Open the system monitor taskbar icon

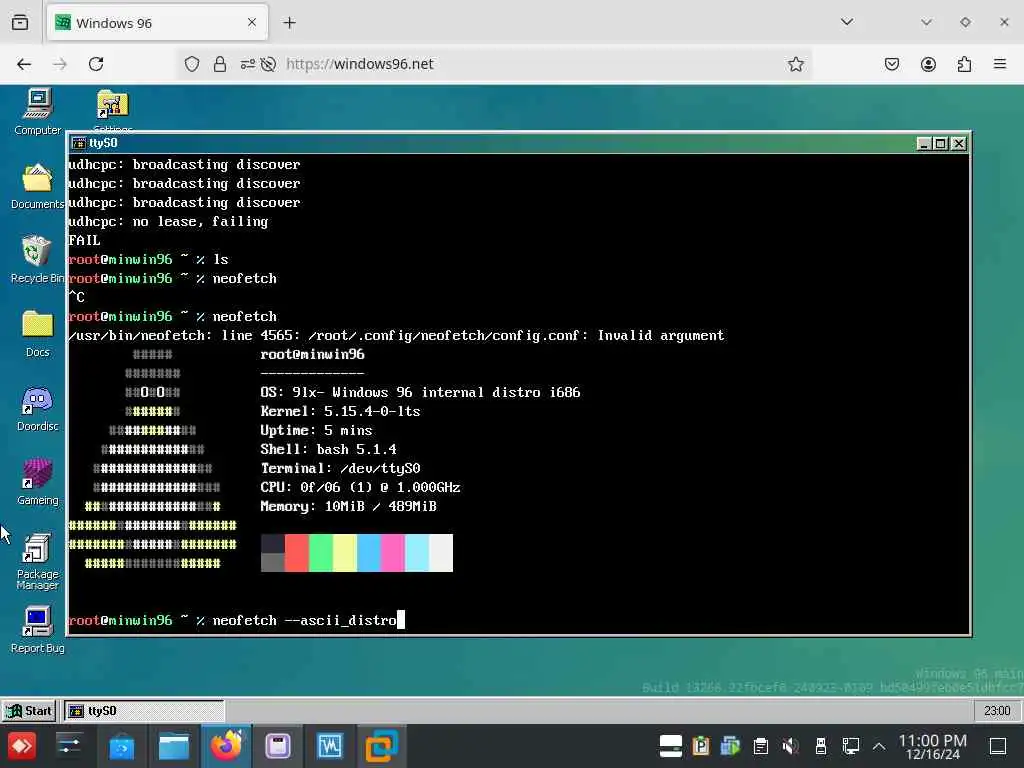[329, 746]
